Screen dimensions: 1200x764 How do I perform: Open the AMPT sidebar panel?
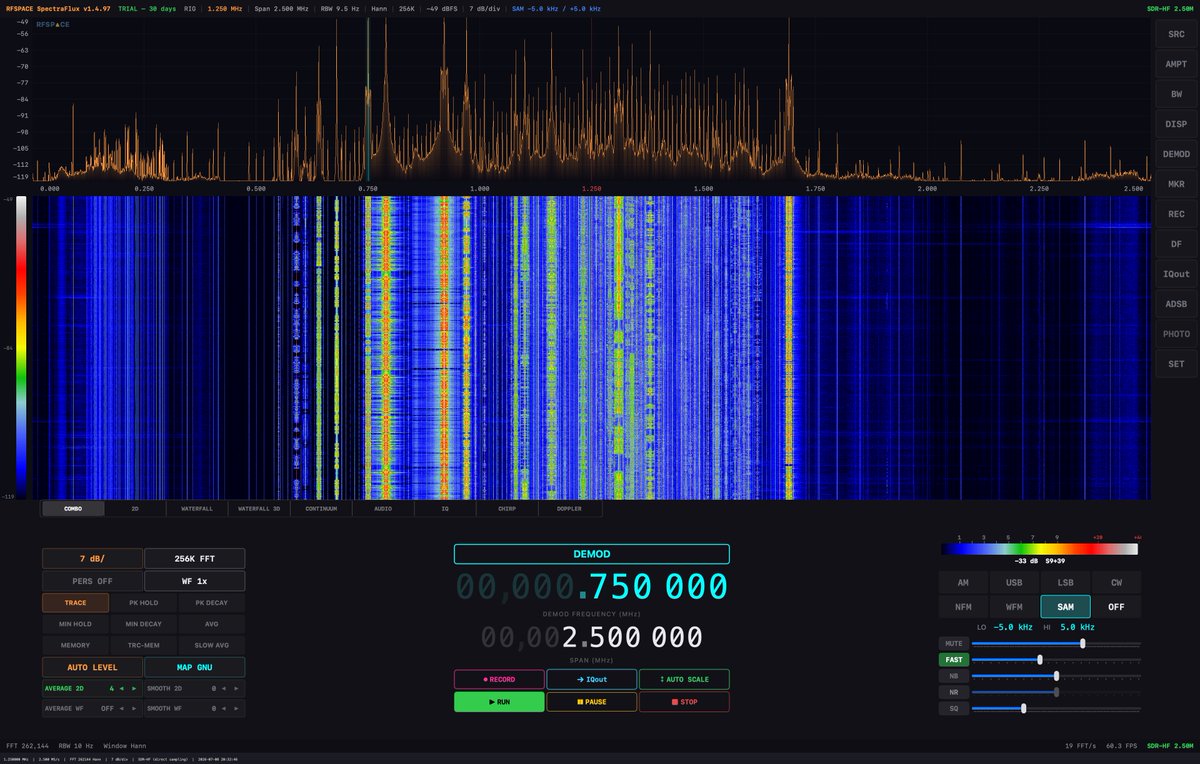(1176, 64)
